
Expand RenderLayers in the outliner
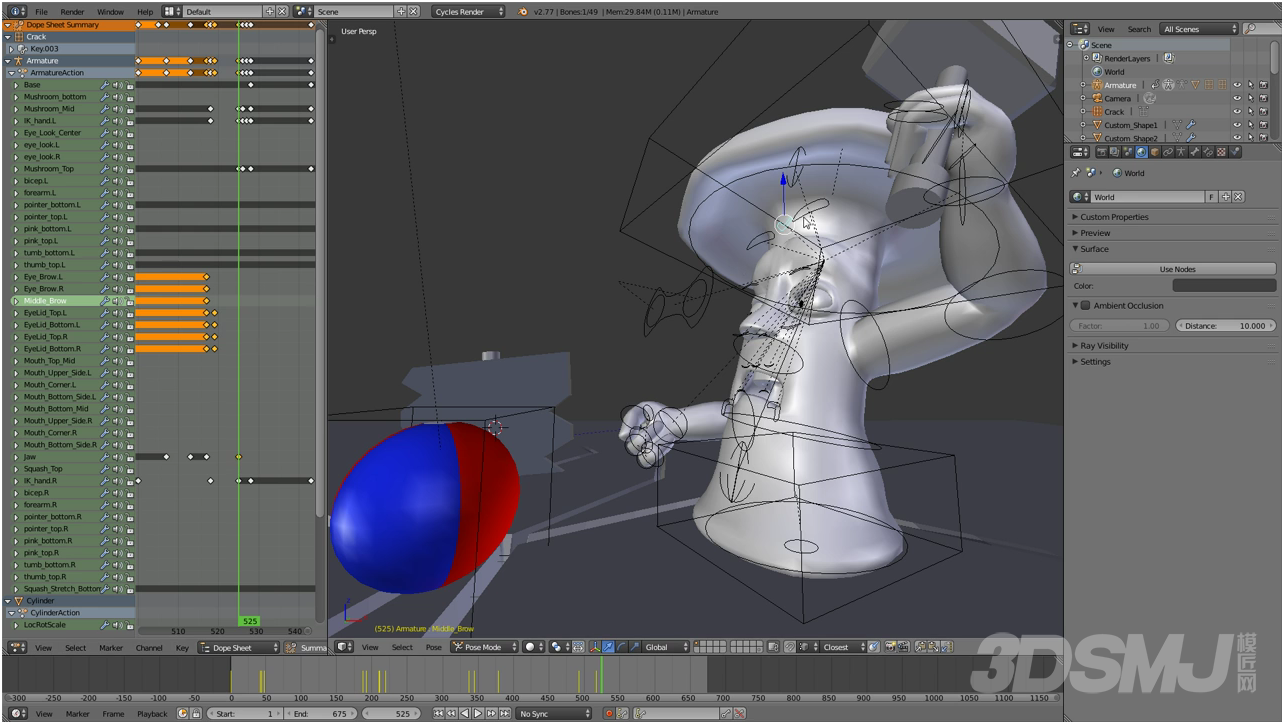[1084, 59]
